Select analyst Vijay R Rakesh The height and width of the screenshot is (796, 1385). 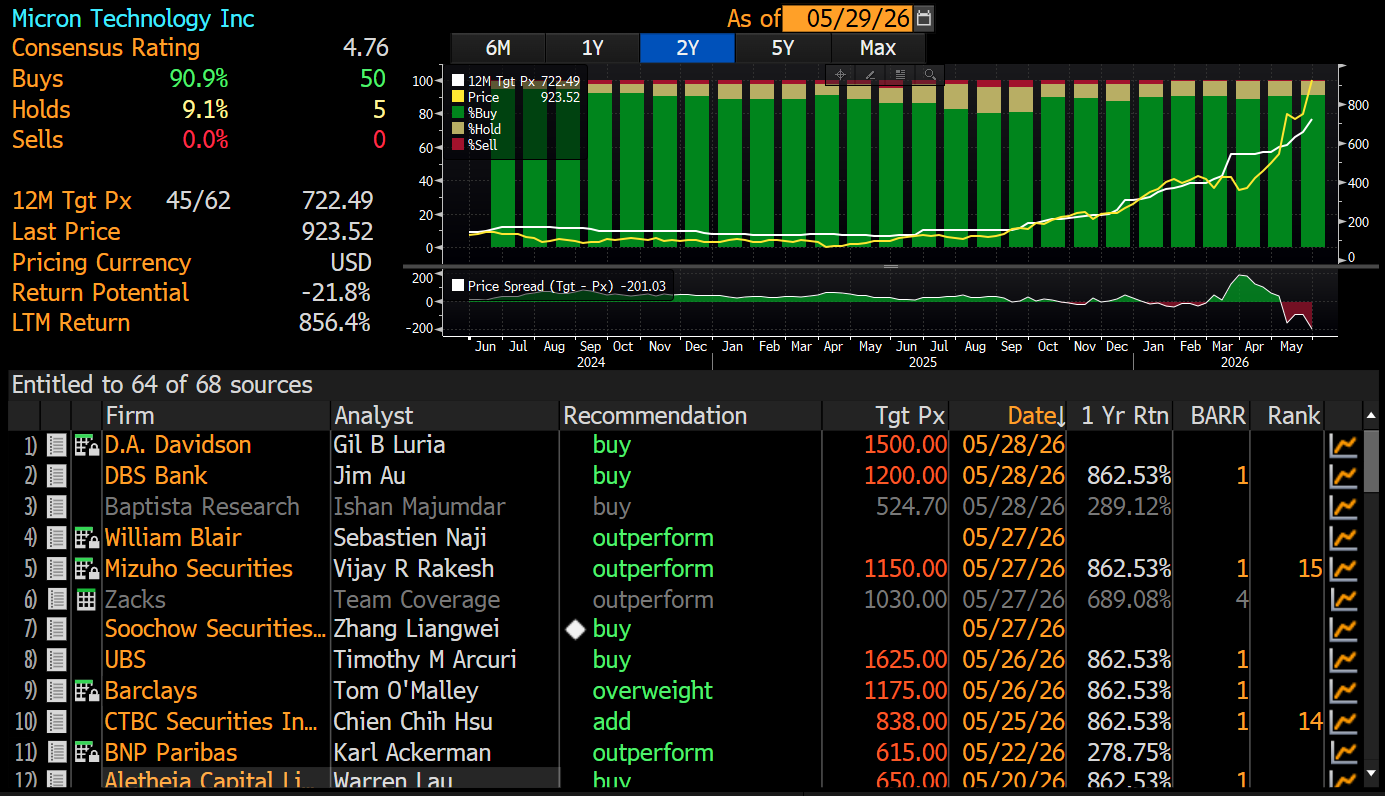[x=414, y=569]
